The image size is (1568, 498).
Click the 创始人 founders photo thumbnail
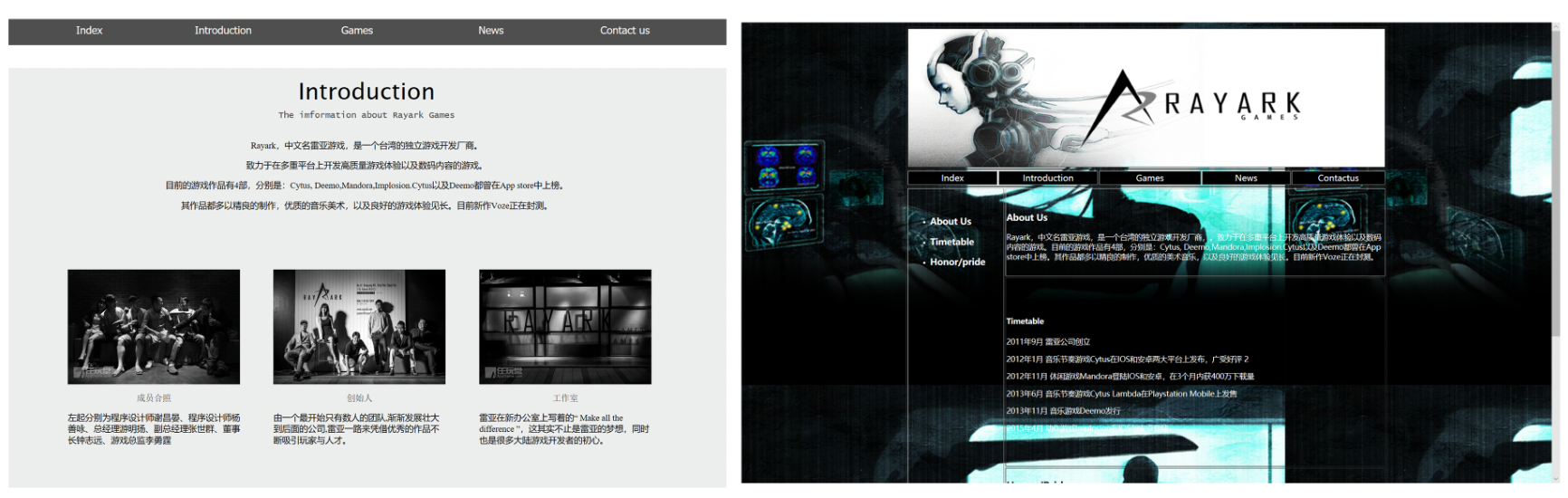(x=359, y=327)
